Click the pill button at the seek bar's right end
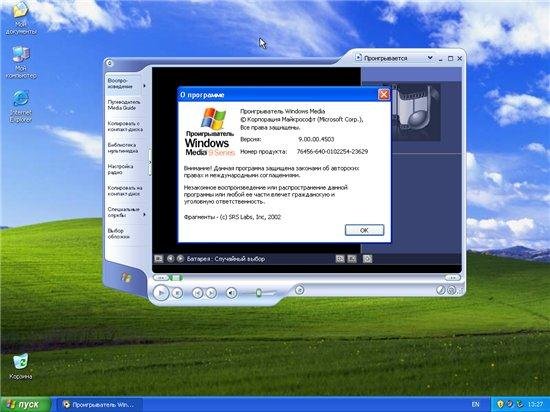 click(452, 278)
